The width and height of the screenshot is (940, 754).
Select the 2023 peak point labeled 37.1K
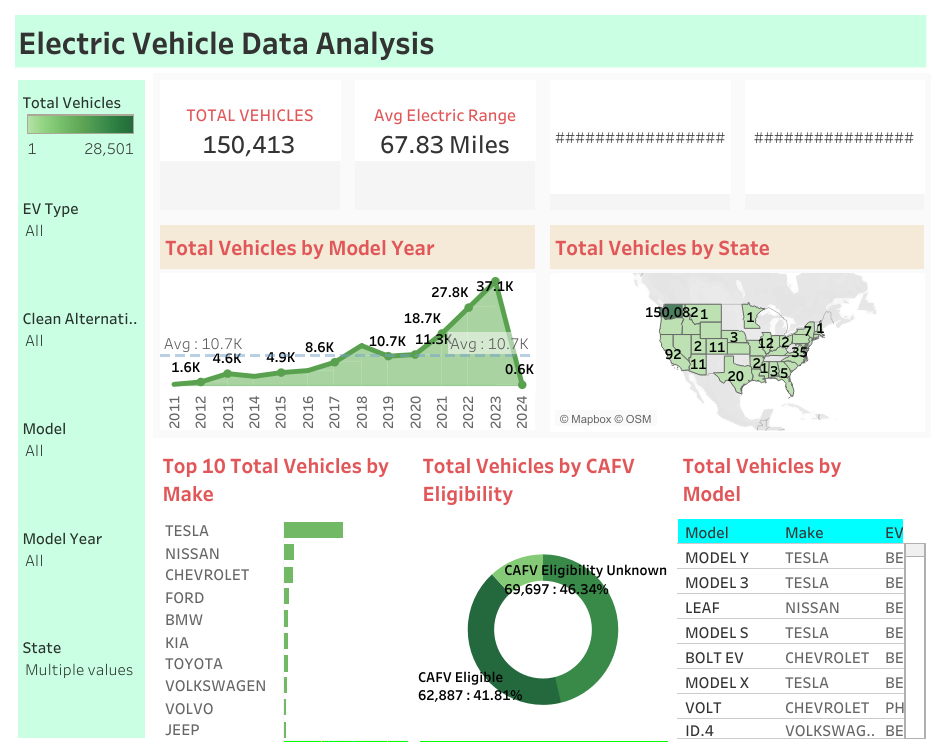coord(495,283)
